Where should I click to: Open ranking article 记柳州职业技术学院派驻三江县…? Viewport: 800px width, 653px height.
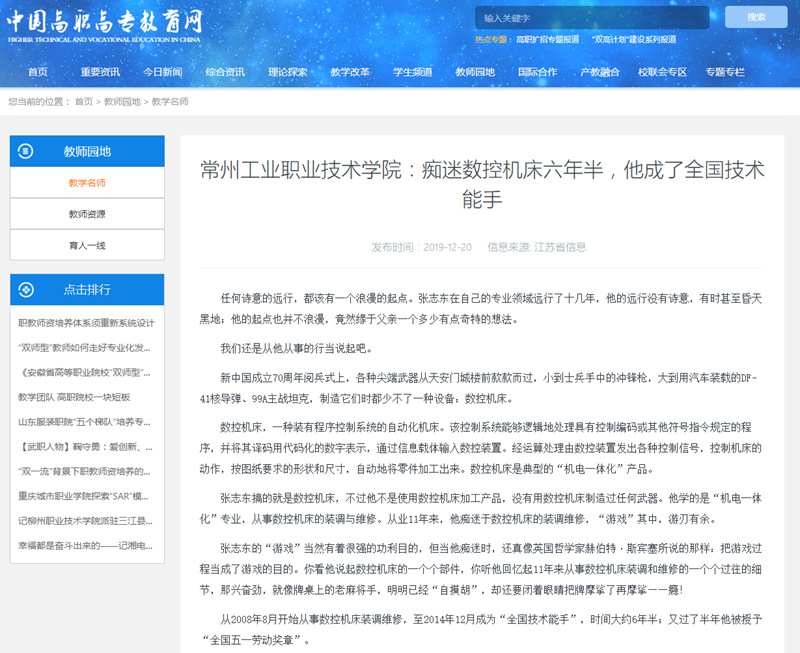(85, 521)
